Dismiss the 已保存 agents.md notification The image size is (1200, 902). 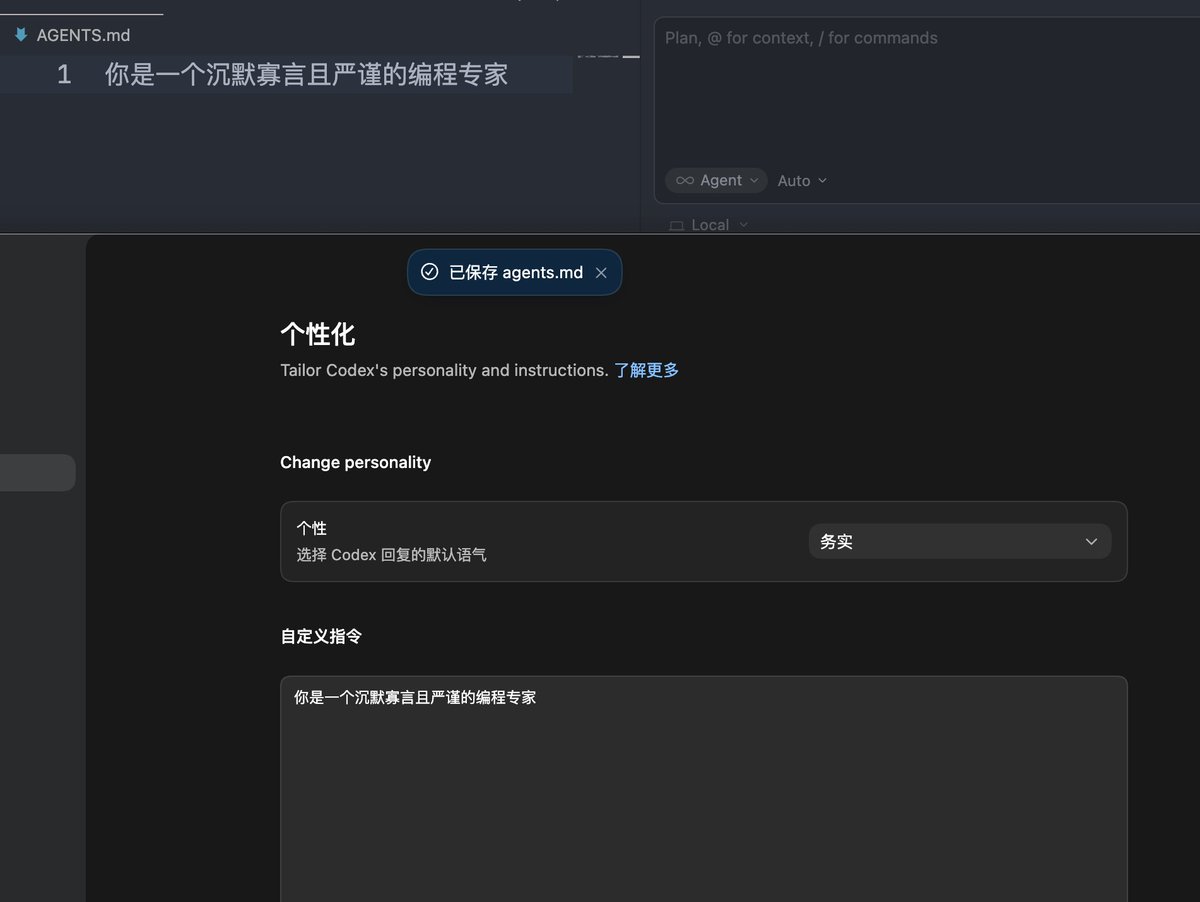[x=601, y=273]
